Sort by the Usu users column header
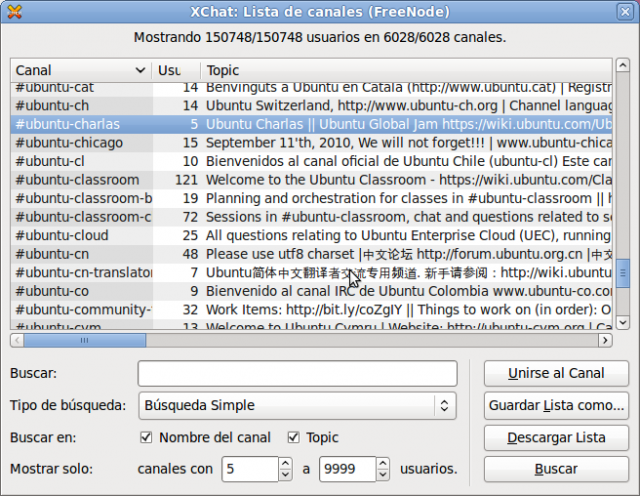This screenshot has width=640, height=496. click(176, 70)
